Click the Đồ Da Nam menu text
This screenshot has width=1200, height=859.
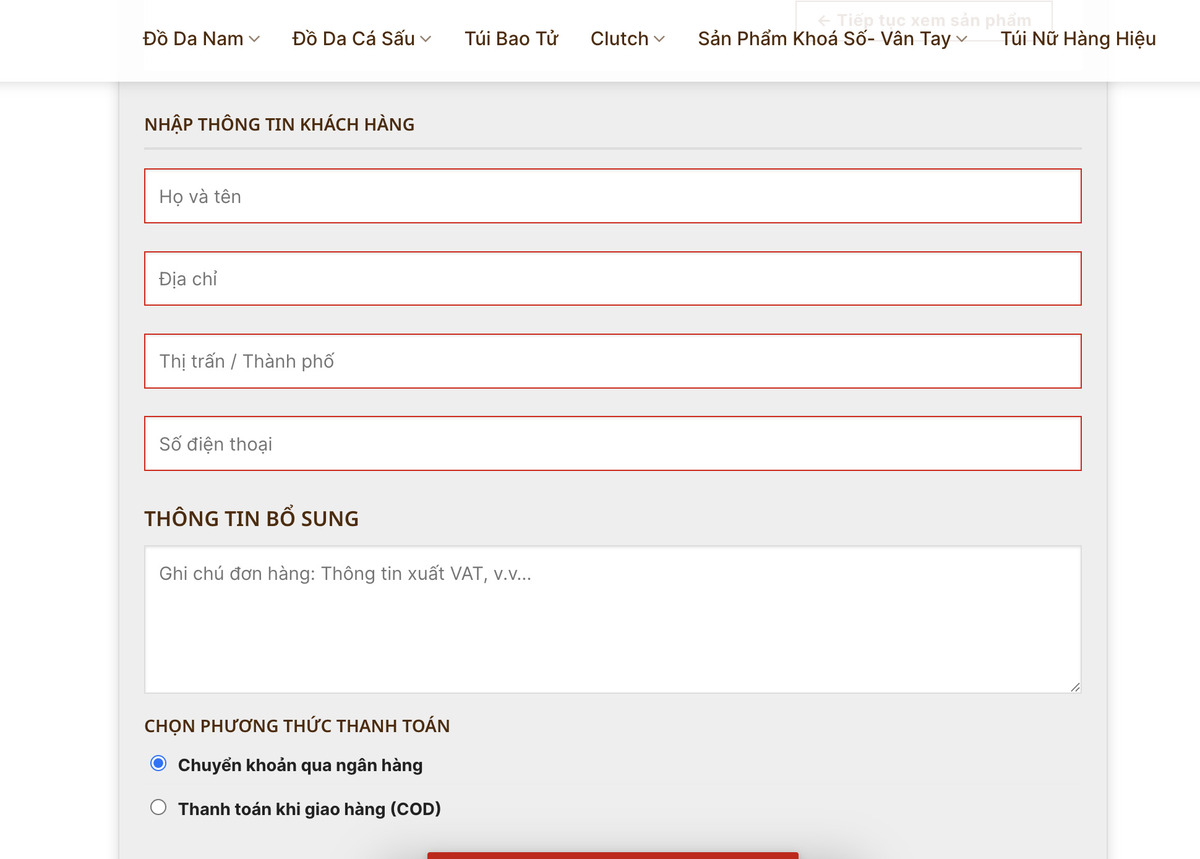click(193, 39)
